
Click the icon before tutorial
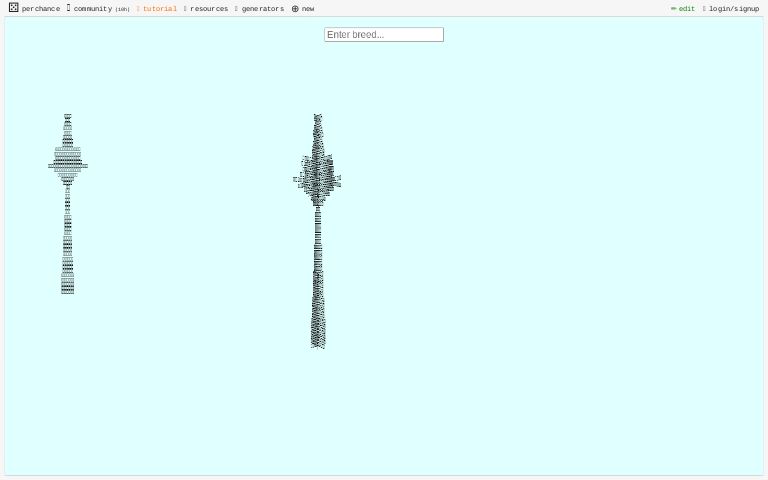tap(138, 9)
